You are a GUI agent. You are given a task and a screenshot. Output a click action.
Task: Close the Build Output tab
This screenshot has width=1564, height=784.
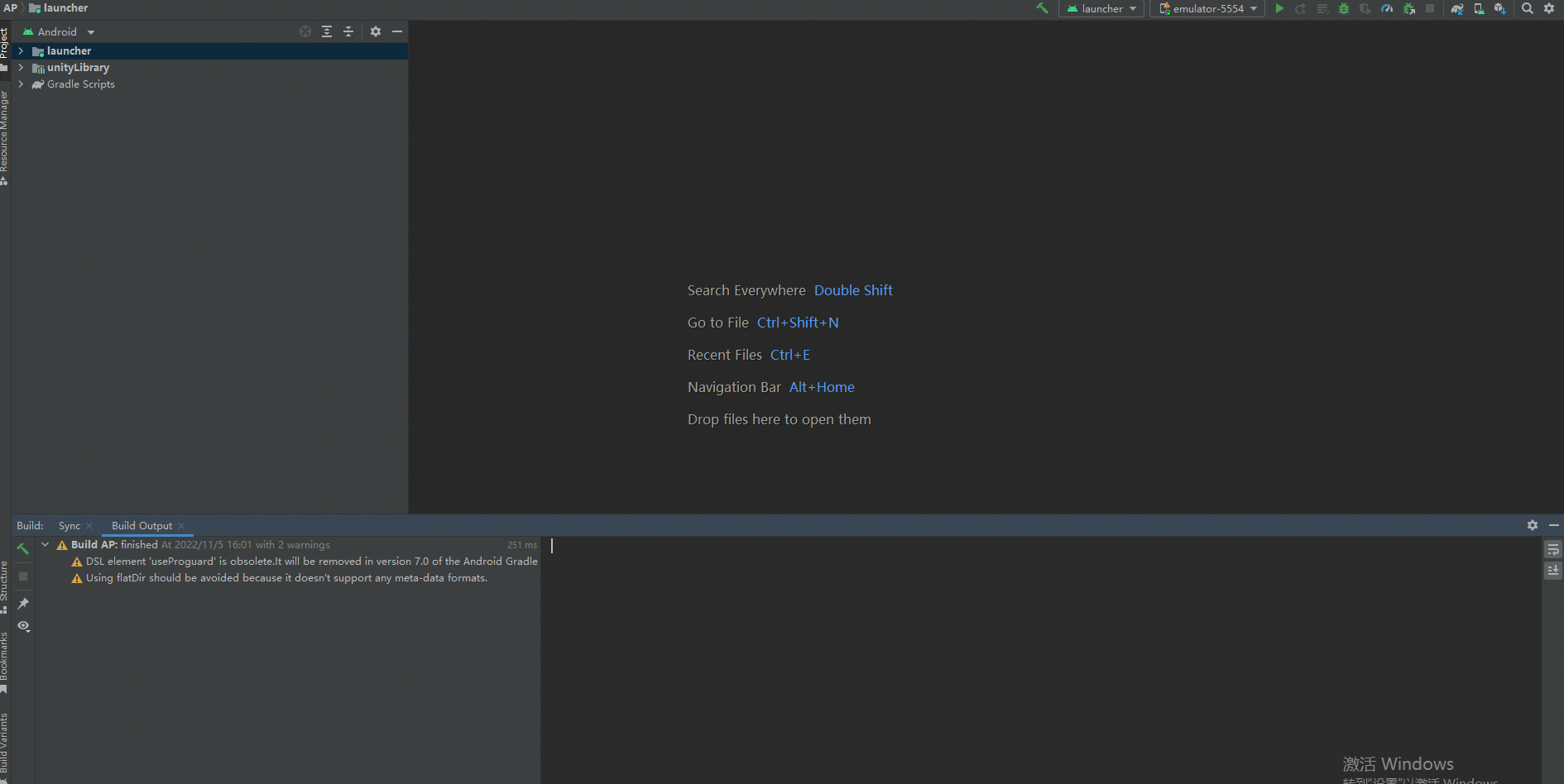[x=181, y=526]
